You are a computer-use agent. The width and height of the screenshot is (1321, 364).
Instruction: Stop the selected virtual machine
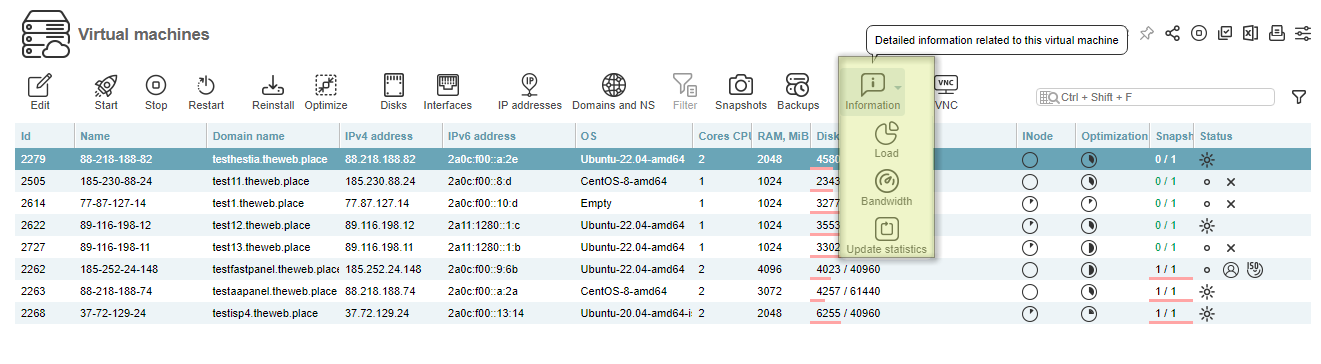click(x=156, y=91)
